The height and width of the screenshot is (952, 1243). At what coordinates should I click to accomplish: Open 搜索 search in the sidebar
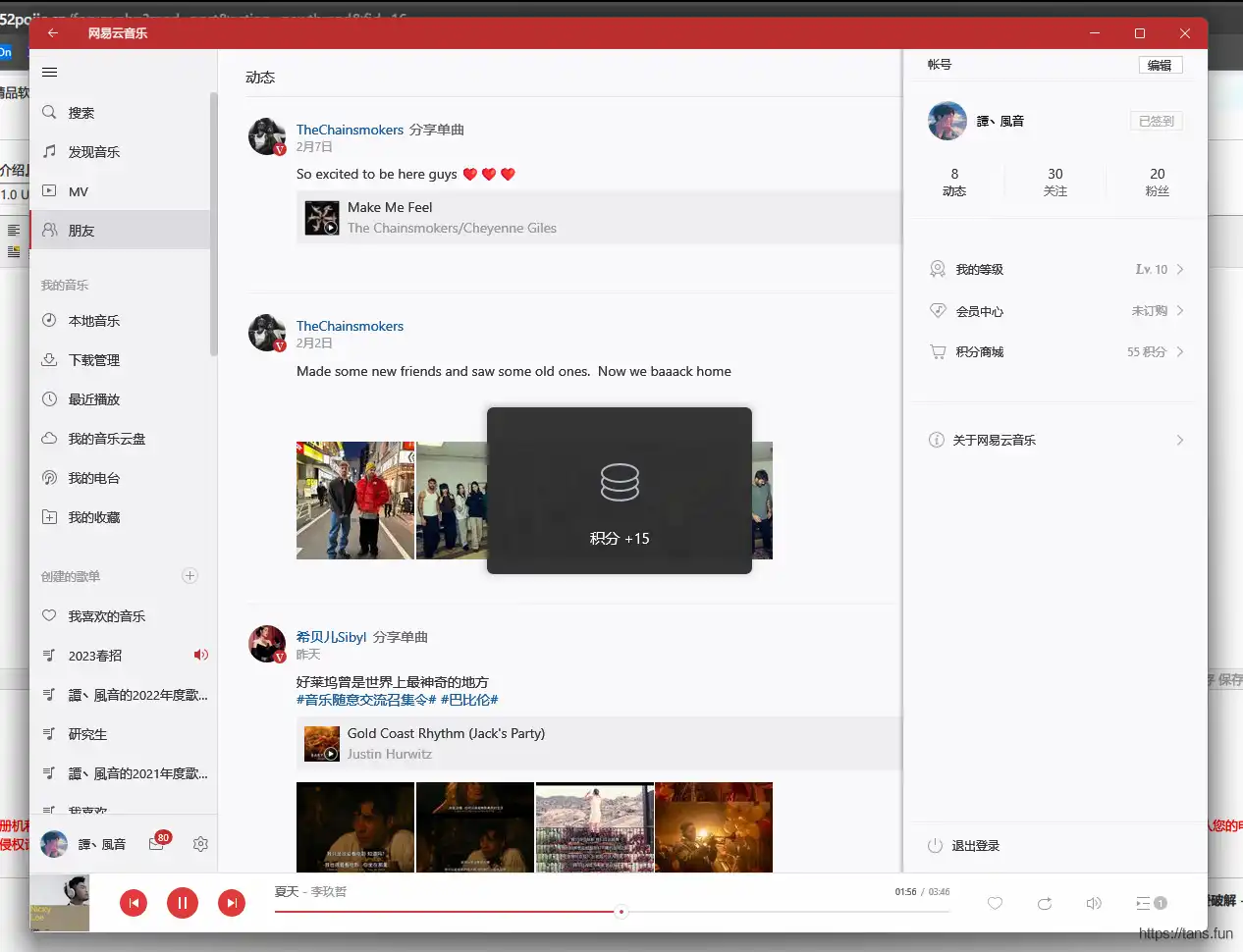120,113
